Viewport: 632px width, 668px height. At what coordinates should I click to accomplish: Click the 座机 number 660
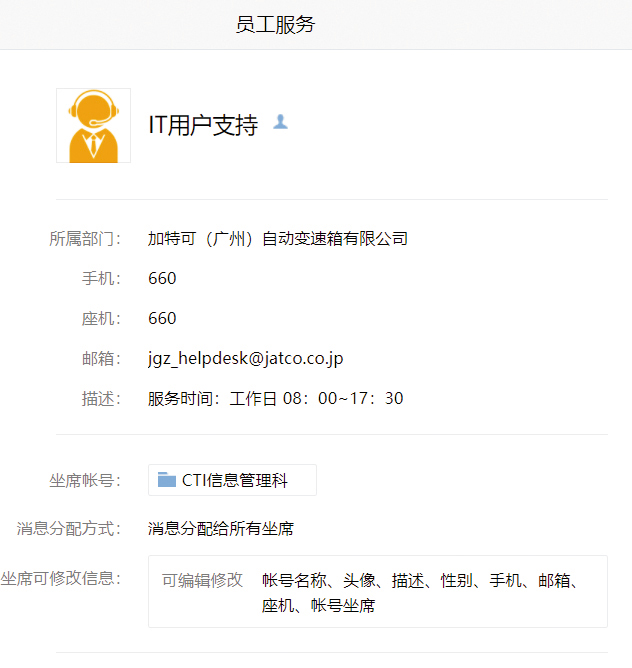click(x=162, y=318)
